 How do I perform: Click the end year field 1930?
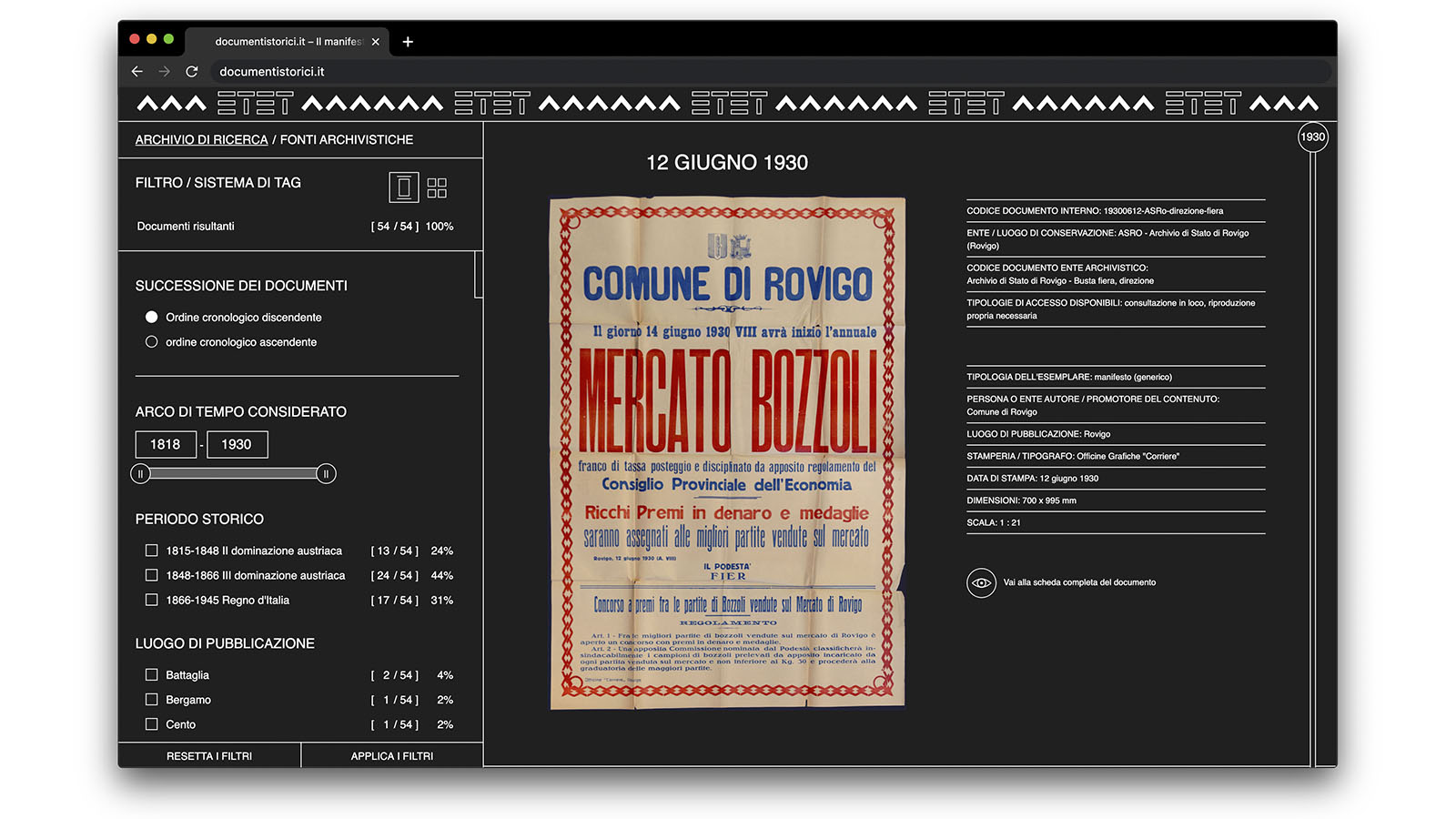click(237, 444)
